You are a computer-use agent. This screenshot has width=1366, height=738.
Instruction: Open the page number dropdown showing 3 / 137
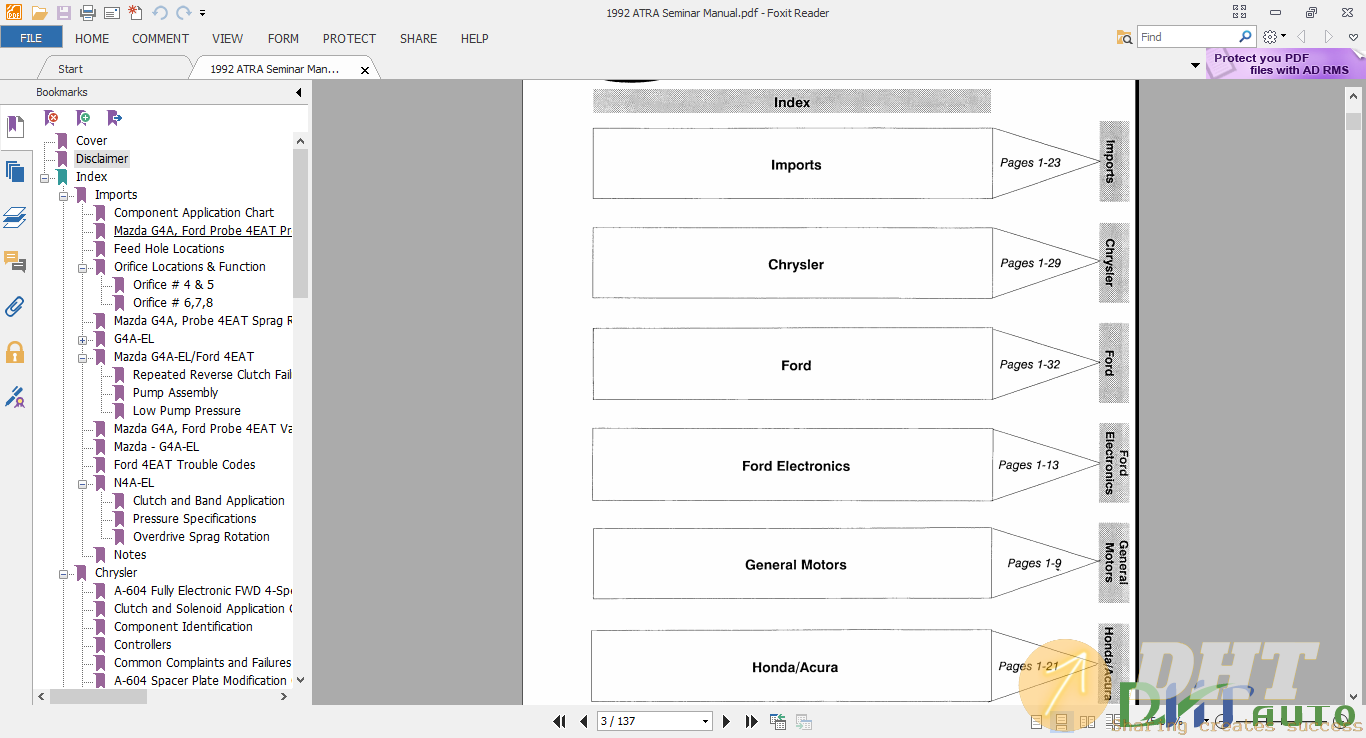(x=705, y=721)
